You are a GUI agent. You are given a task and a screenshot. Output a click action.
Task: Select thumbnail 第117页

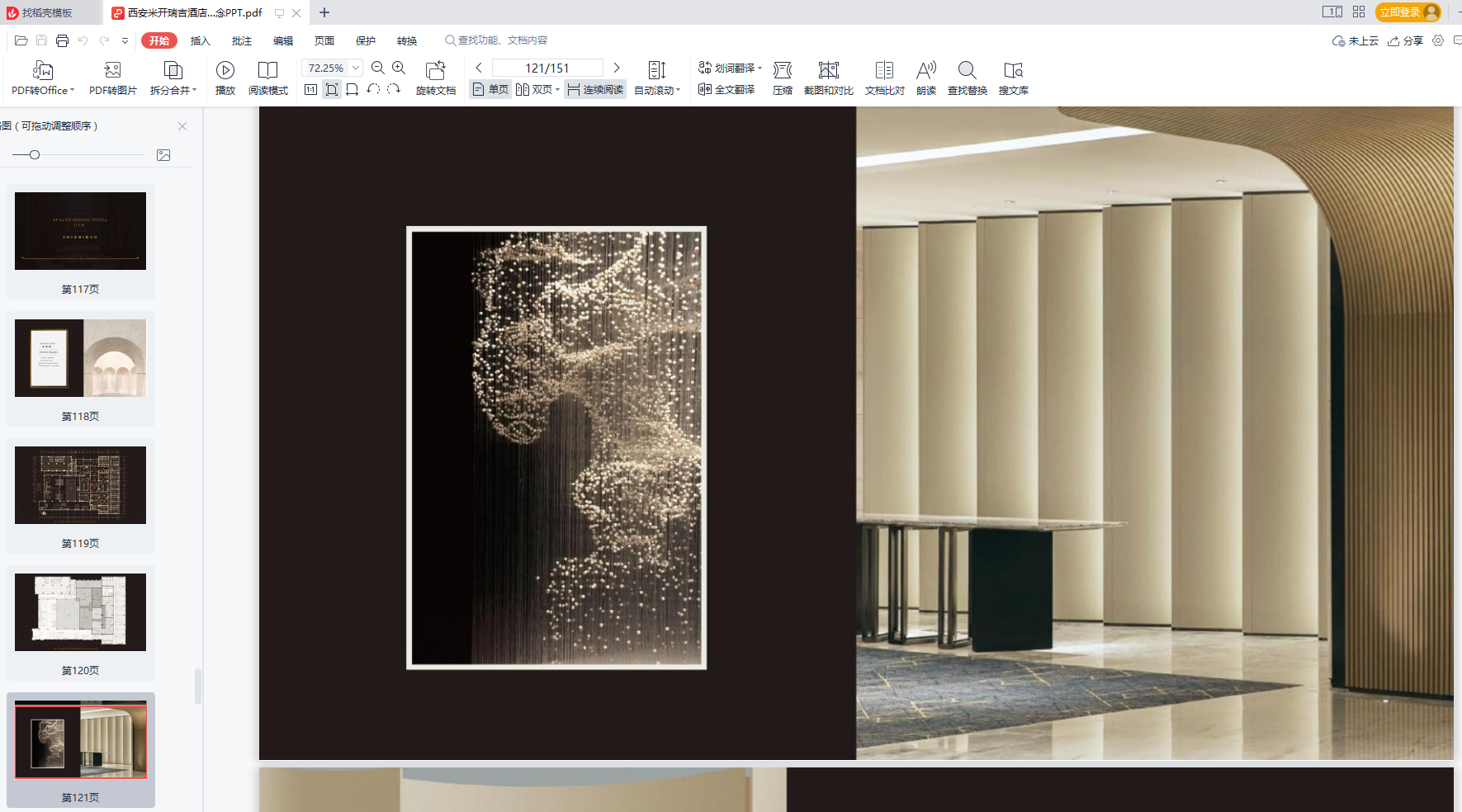pyautogui.click(x=81, y=241)
